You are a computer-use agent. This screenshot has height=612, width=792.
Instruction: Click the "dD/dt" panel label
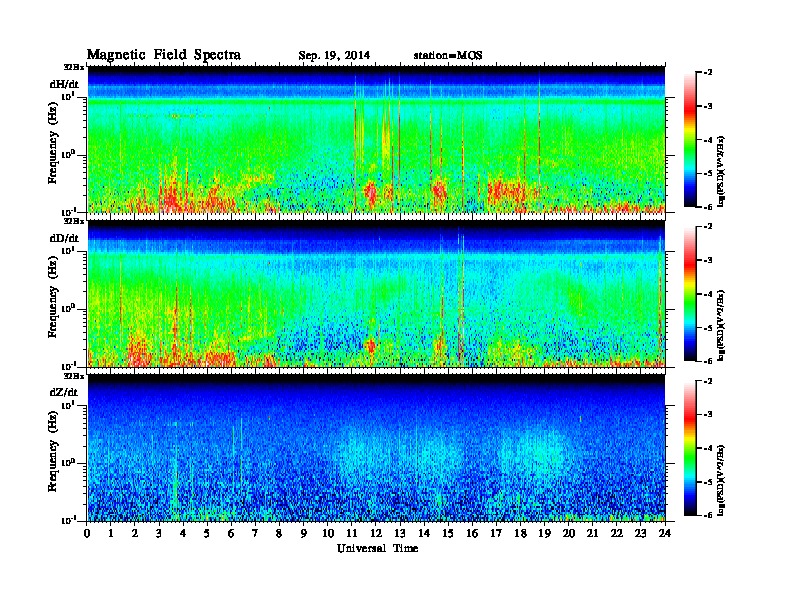(x=64, y=238)
